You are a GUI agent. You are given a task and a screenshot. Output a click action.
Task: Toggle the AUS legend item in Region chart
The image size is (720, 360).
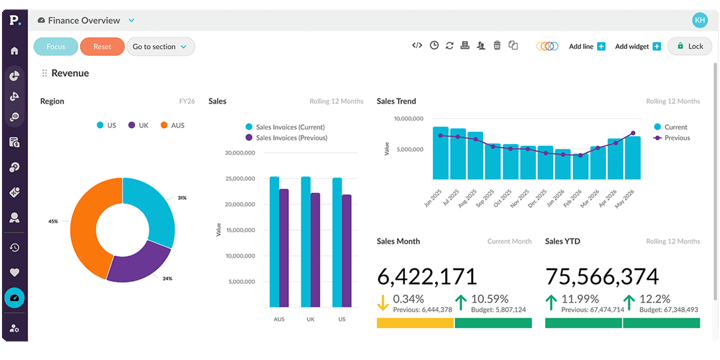point(172,125)
